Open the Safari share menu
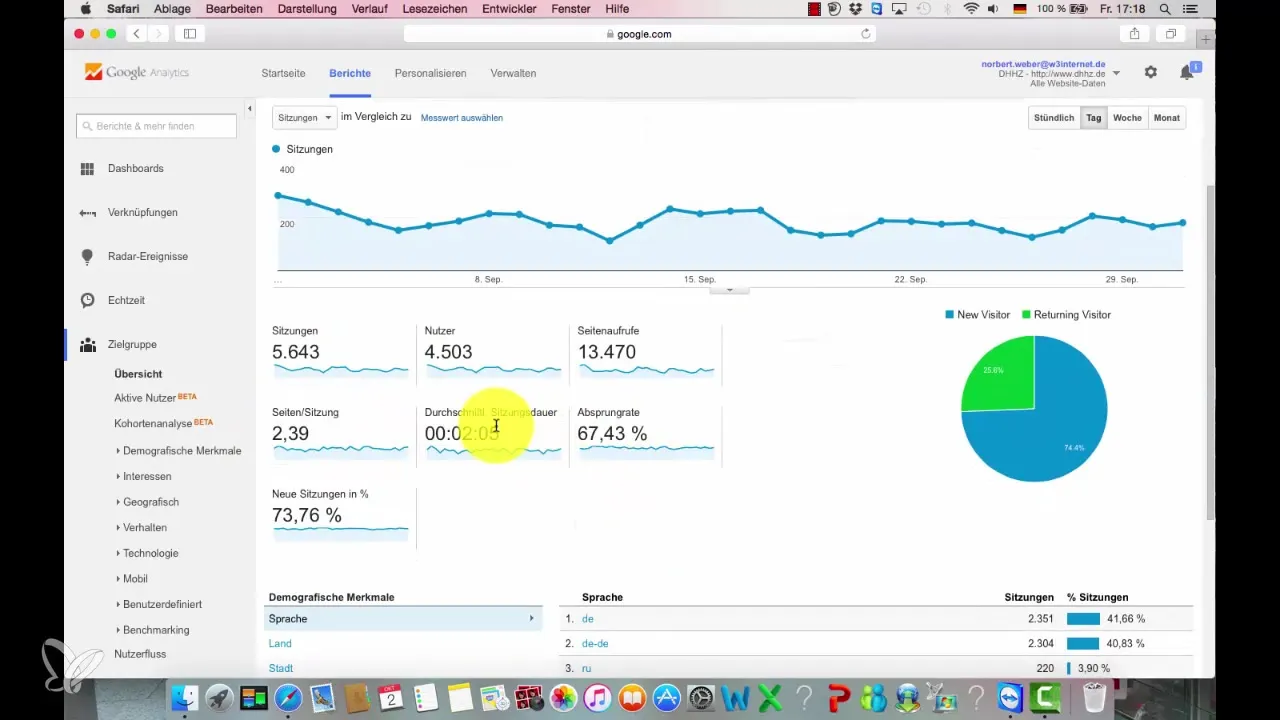The height and width of the screenshot is (720, 1280). 1135,34
